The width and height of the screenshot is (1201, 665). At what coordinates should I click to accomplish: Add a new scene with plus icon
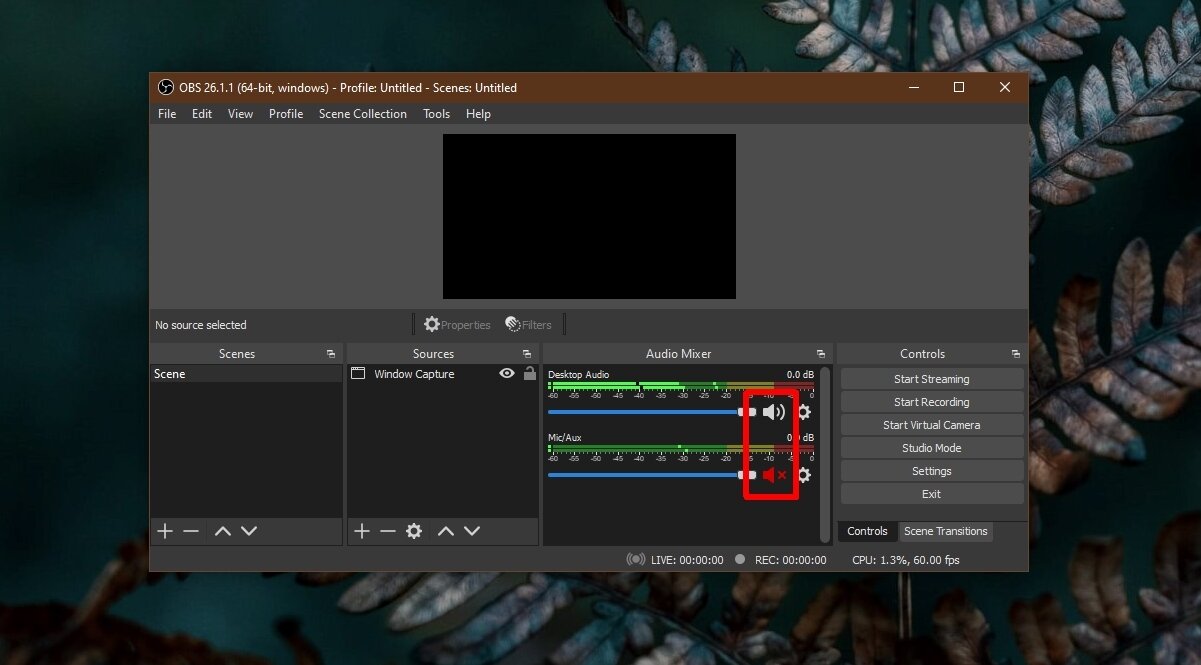click(165, 532)
